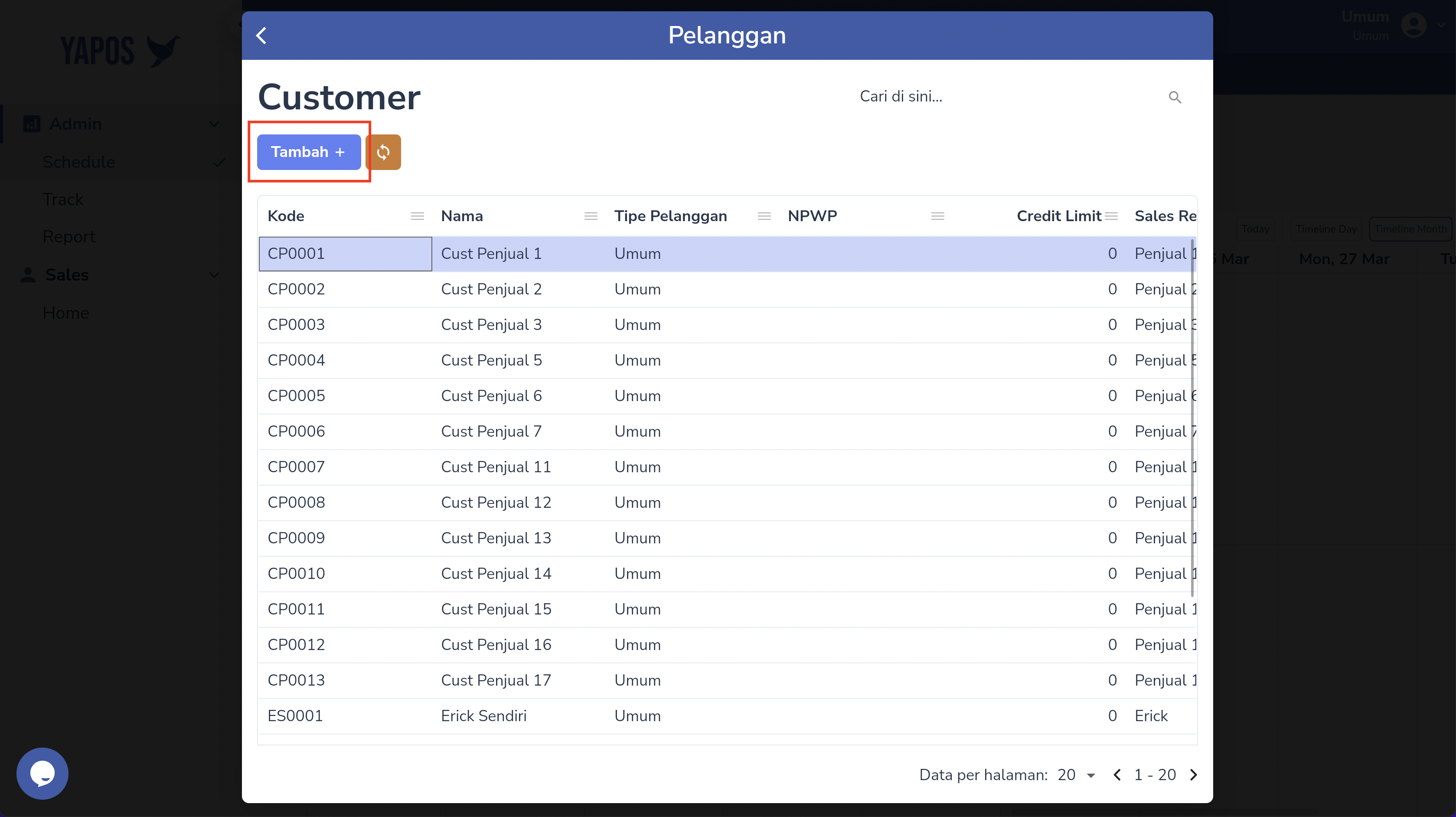Image resolution: width=1456 pixels, height=817 pixels.
Task: Select the CP0001 cell
Action: [x=345, y=254]
